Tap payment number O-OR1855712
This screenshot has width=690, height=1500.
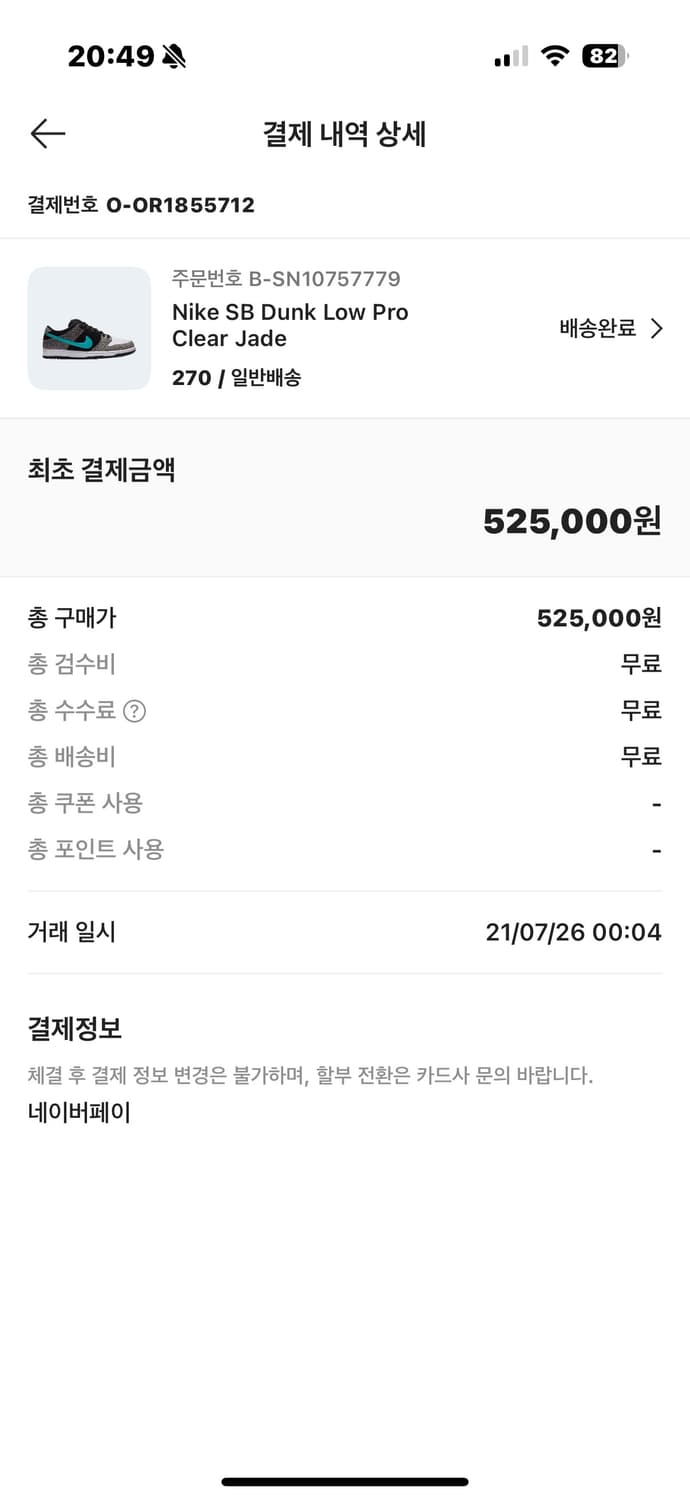point(180,205)
